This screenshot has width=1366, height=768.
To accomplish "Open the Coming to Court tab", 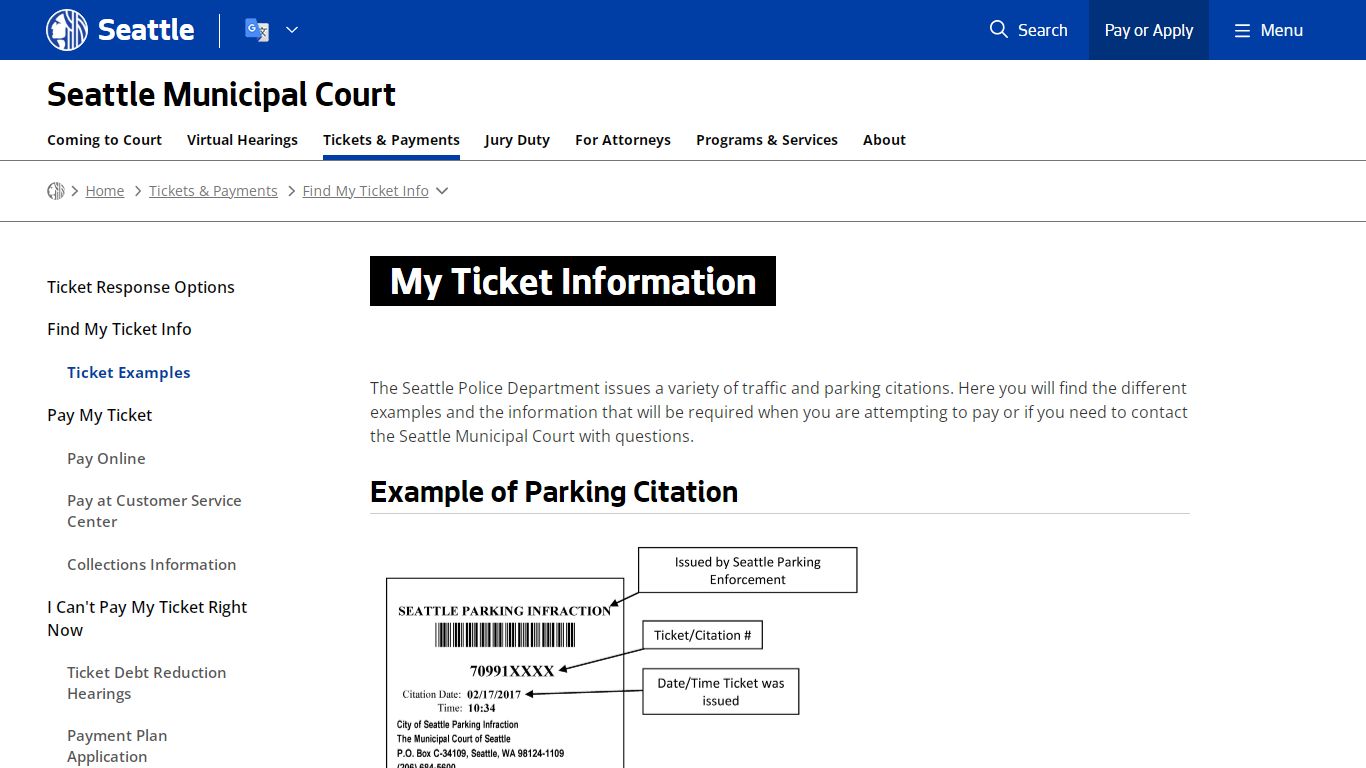I will 104,140.
